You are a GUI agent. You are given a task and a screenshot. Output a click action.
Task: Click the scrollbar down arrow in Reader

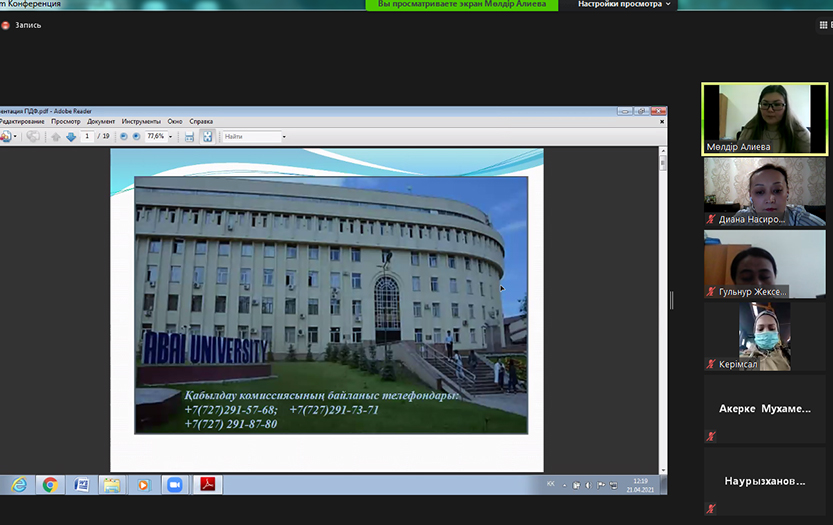(x=662, y=470)
